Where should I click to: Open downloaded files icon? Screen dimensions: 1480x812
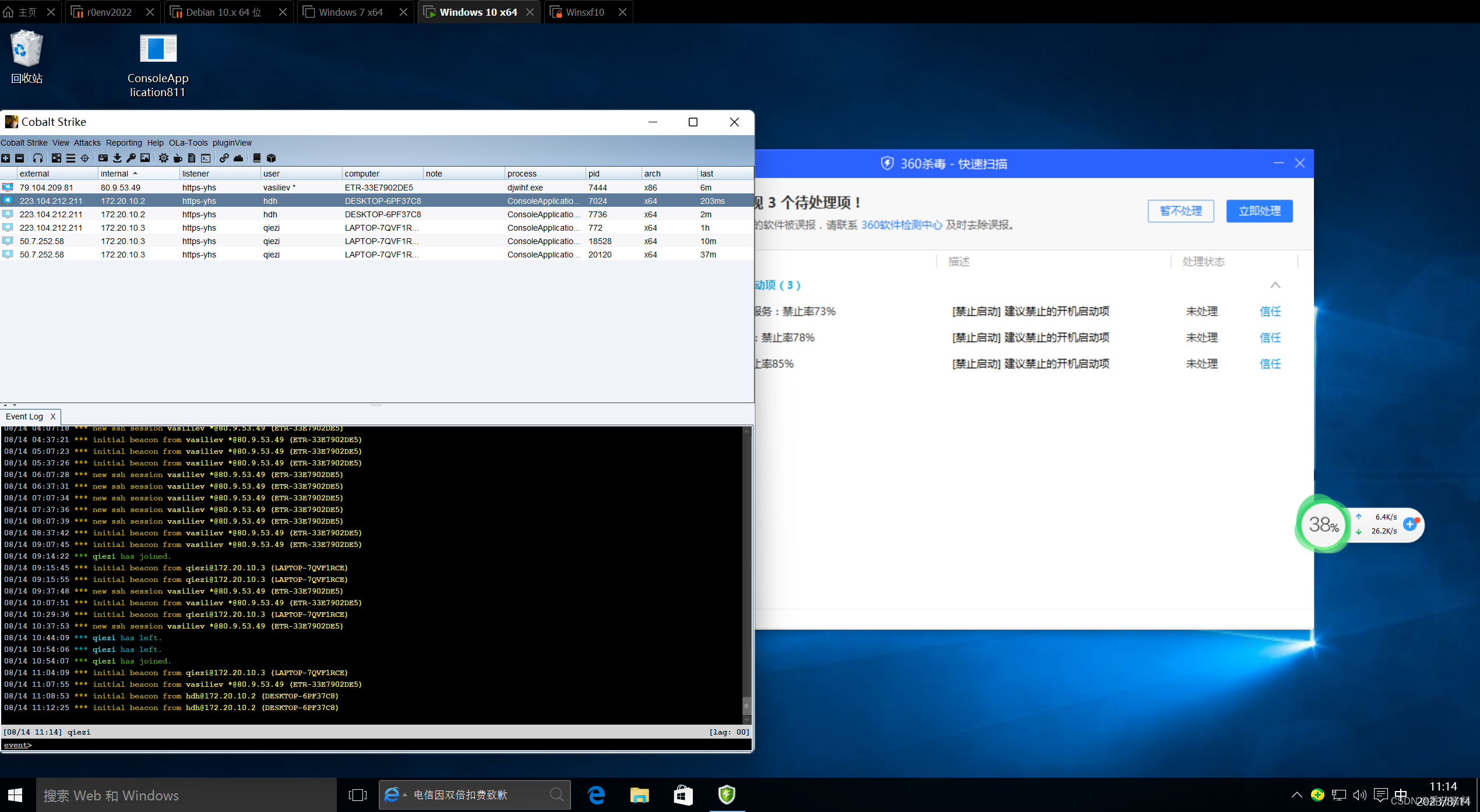tap(117, 158)
